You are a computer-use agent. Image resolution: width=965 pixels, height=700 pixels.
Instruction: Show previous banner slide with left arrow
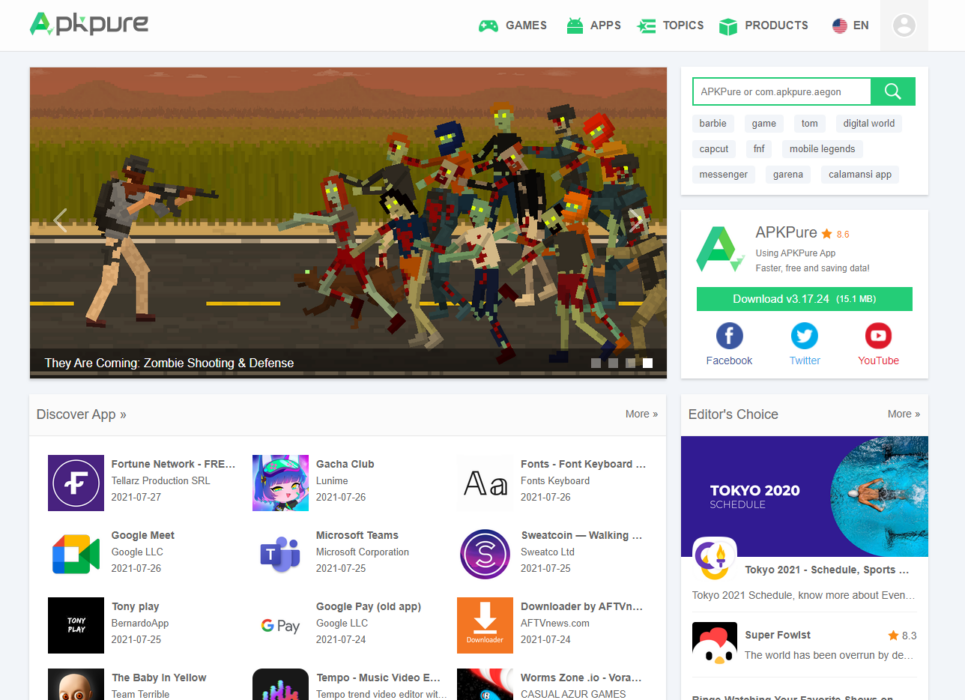[60, 221]
